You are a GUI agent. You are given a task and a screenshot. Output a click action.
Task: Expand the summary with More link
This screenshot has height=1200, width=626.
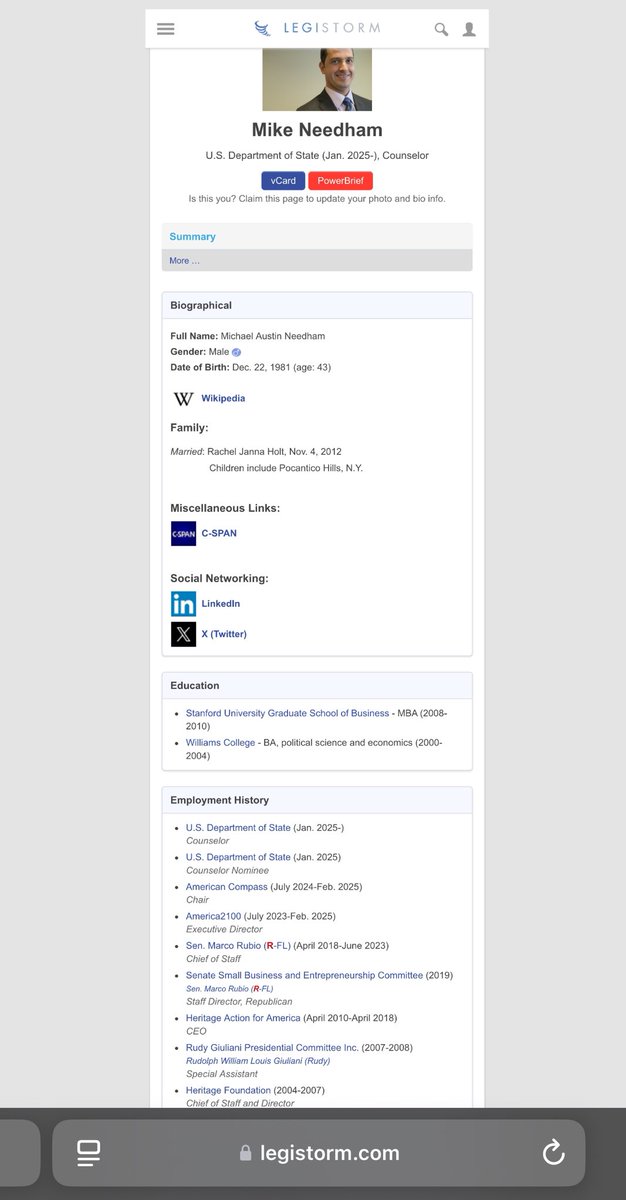[x=184, y=261]
